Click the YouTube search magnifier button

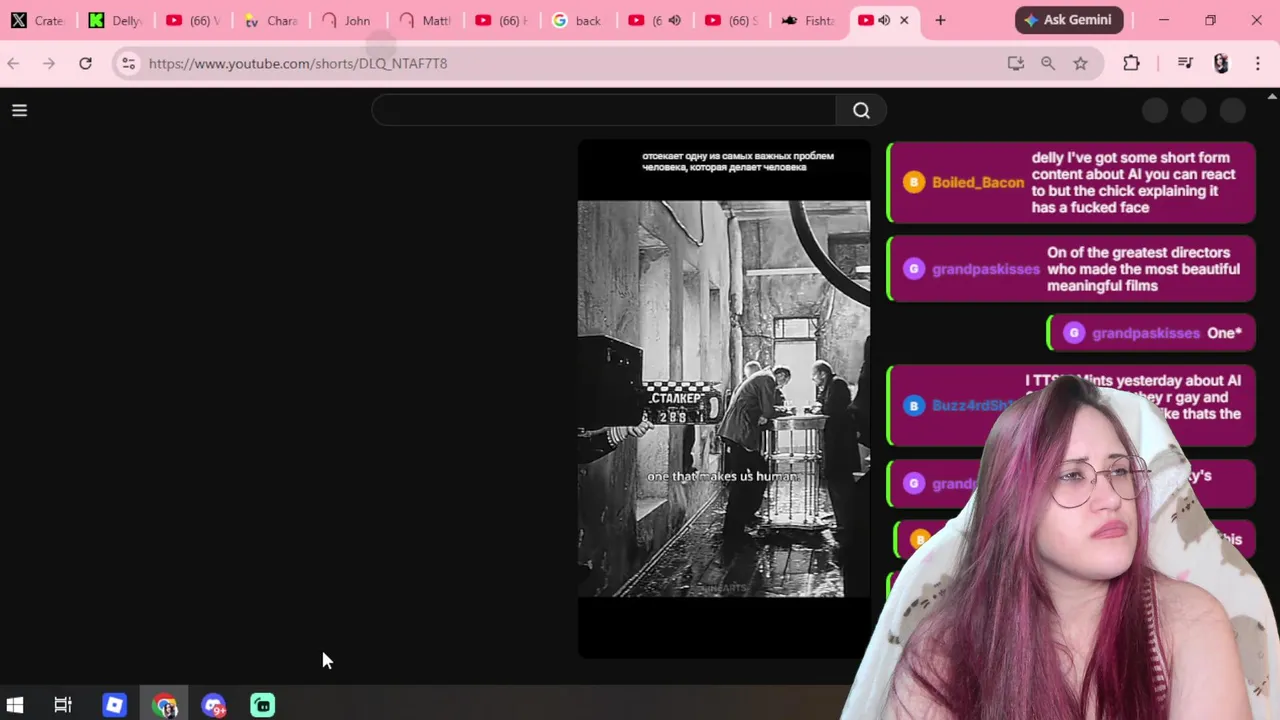pyautogui.click(x=861, y=111)
